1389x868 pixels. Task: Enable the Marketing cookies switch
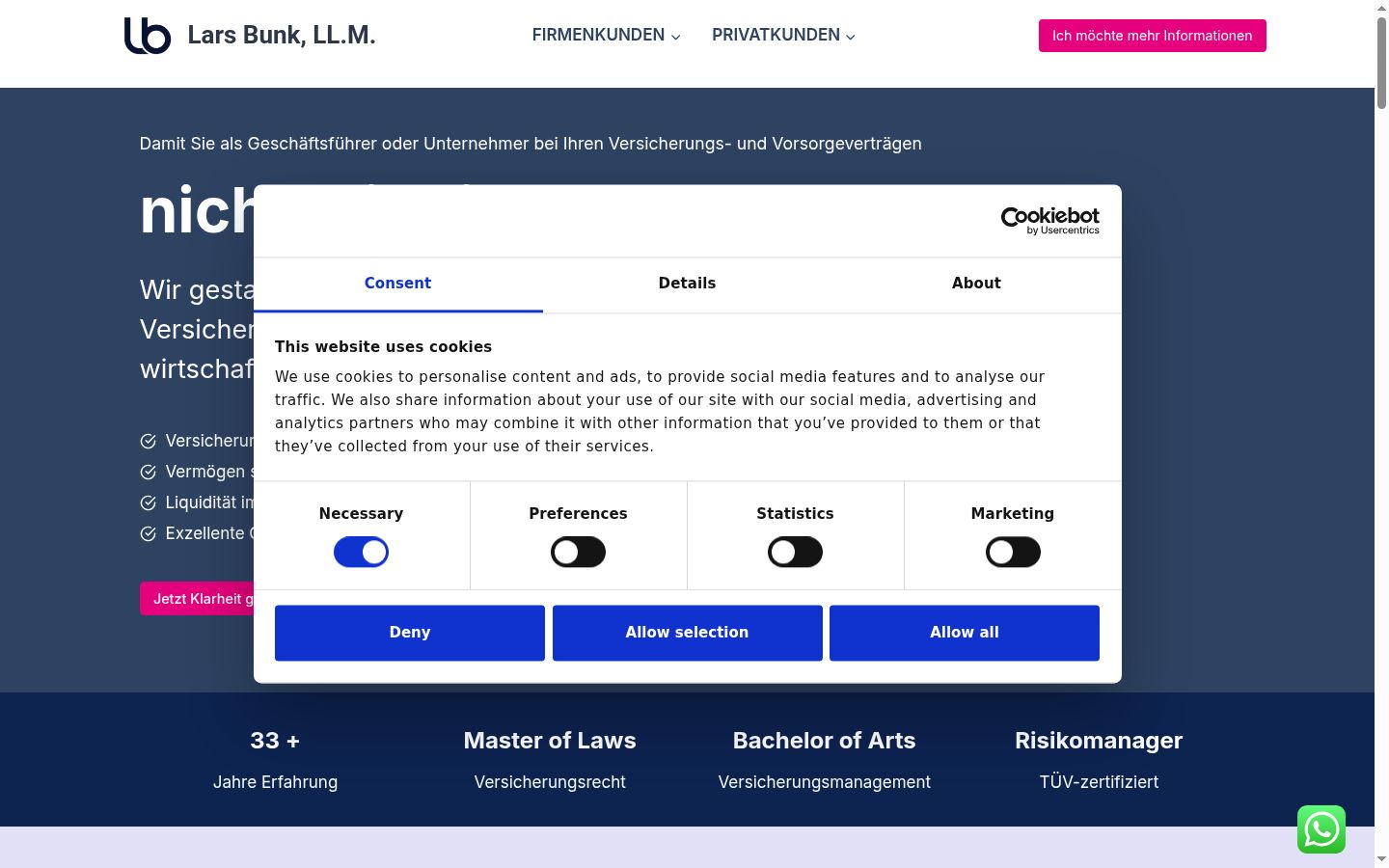click(1013, 553)
